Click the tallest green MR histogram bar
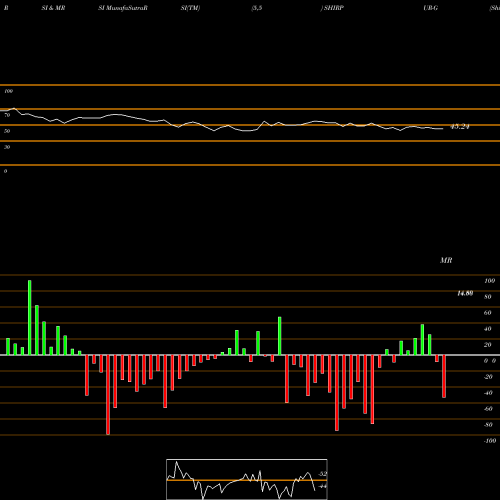 point(30,317)
